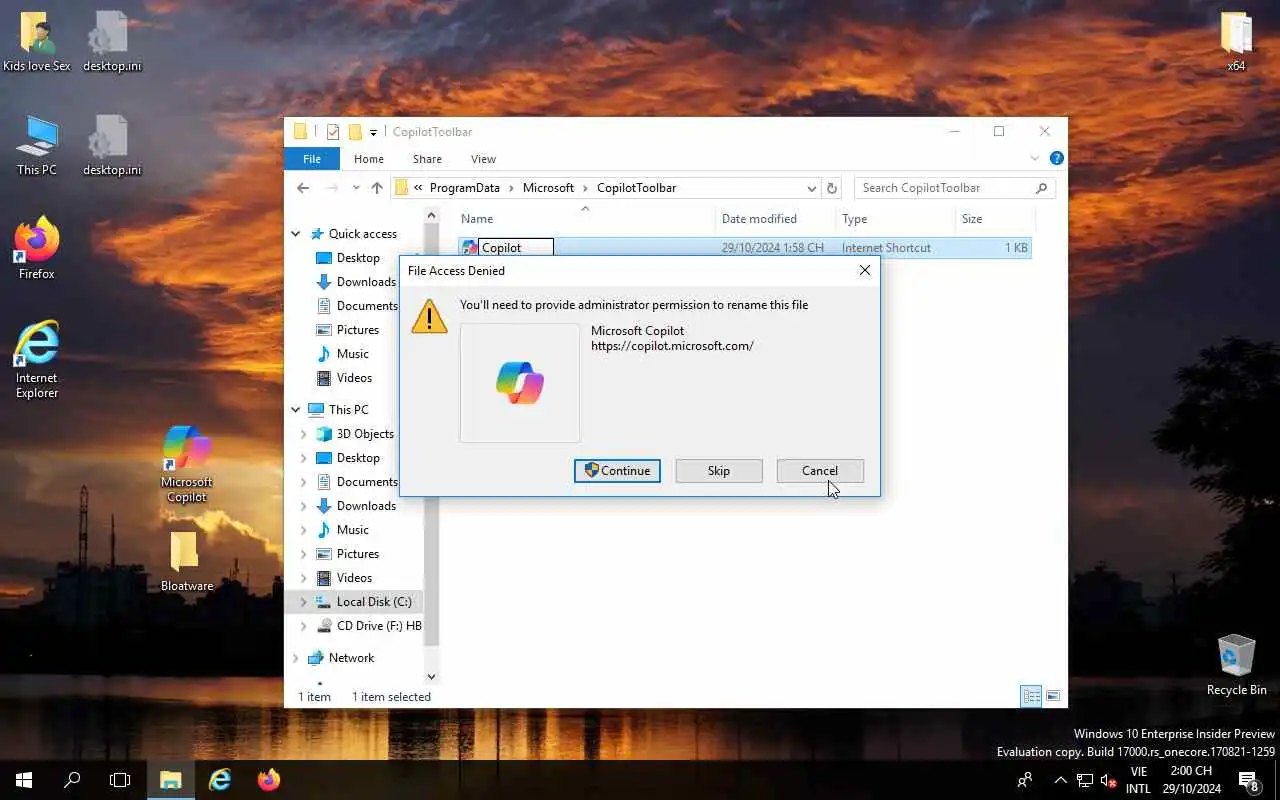The height and width of the screenshot is (800, 1280).
Task: Go back using Explorer back arrow
Action: pos(303,188)
